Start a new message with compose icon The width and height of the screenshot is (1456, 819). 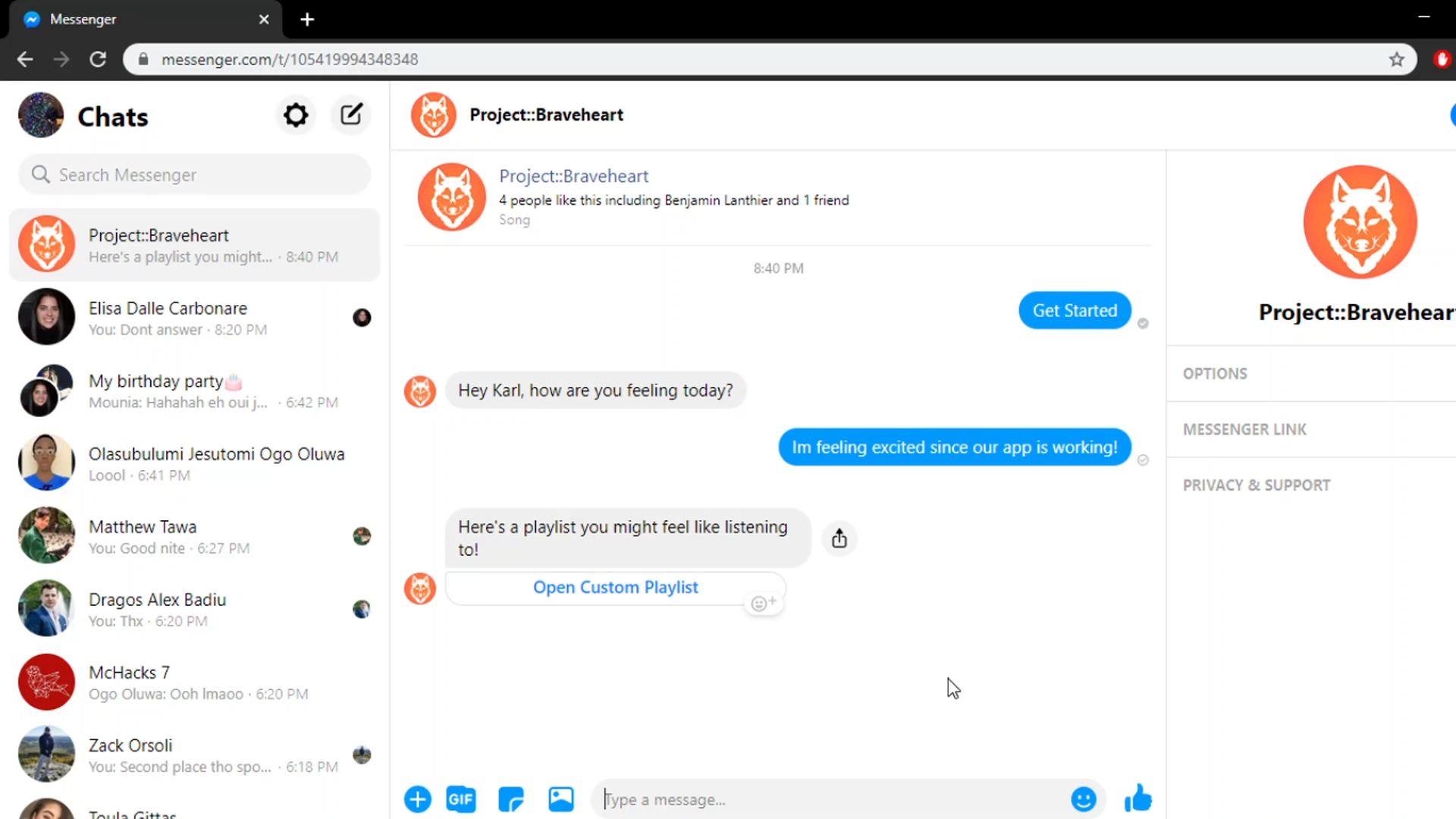[x=350, y=115]
